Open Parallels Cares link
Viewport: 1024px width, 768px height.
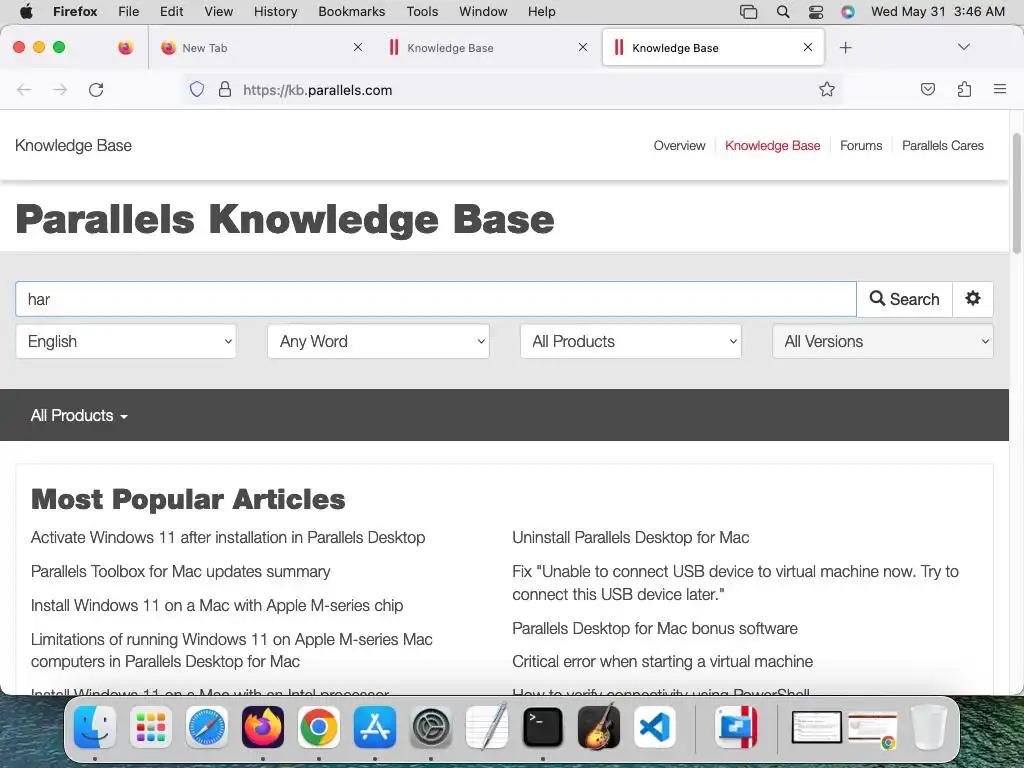click(x=942, y=146)
